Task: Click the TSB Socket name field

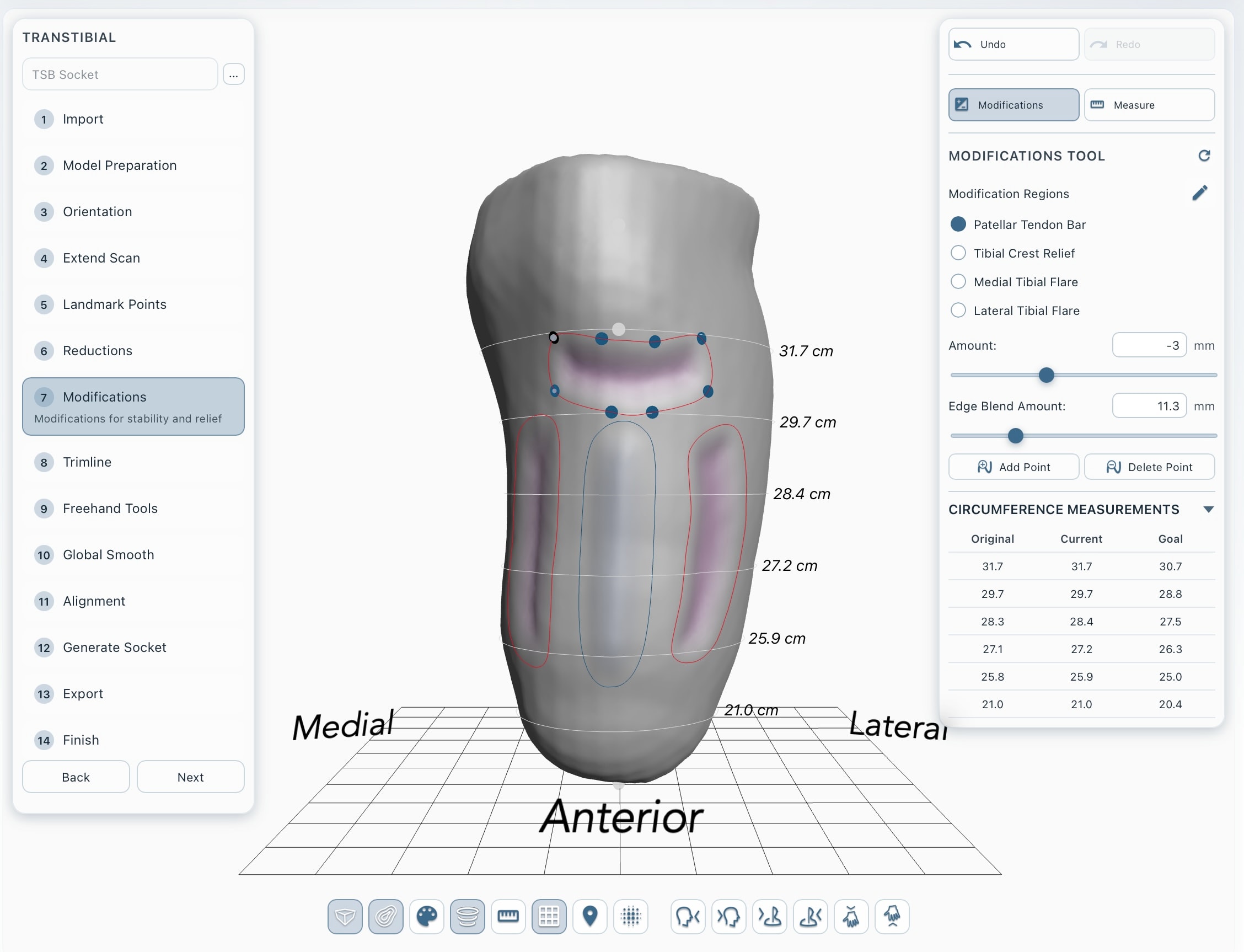Action: [x=120, y=74]
